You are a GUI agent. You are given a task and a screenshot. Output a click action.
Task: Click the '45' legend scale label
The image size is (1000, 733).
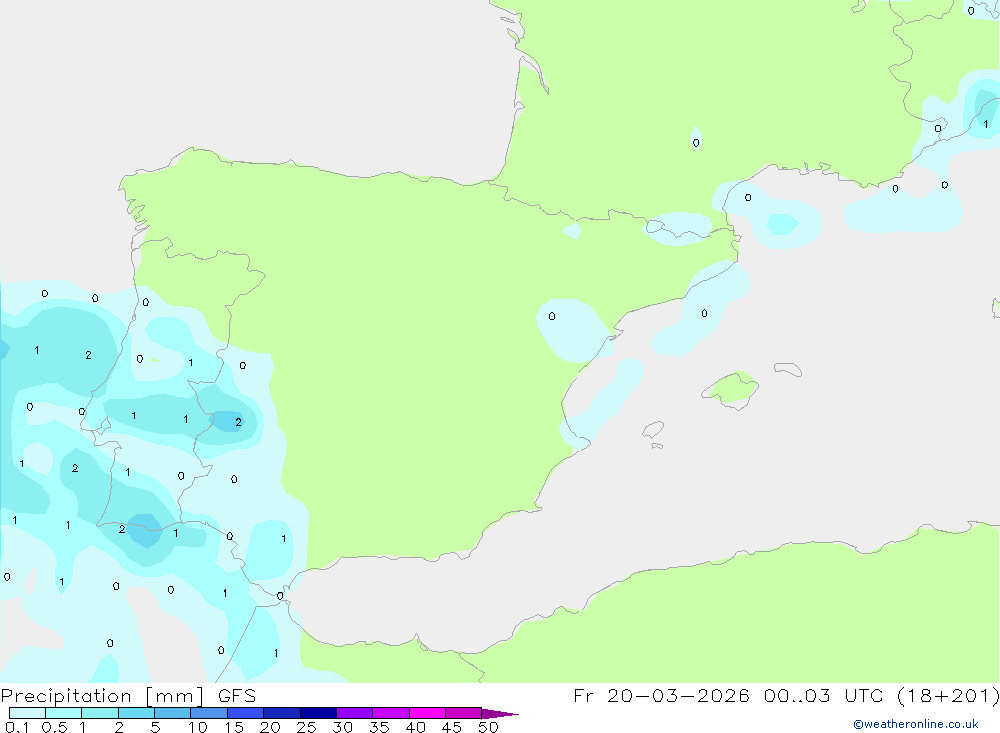[452, 727]
